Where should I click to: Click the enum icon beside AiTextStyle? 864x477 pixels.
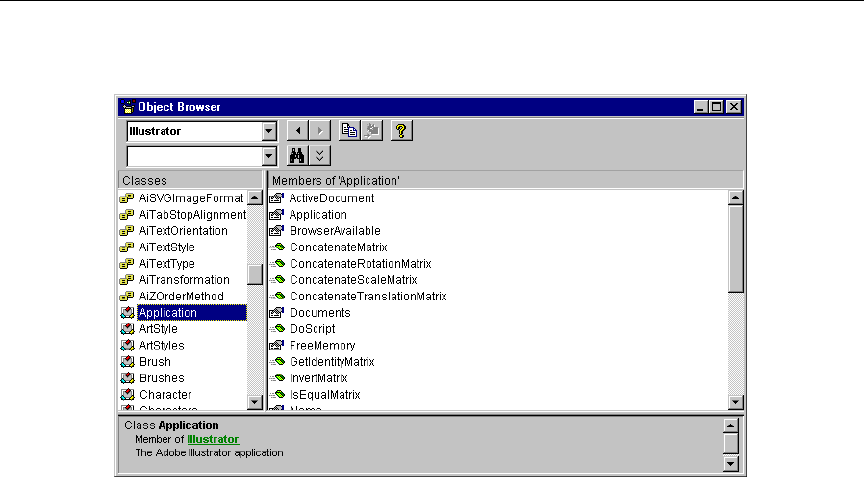click(127, 247)
